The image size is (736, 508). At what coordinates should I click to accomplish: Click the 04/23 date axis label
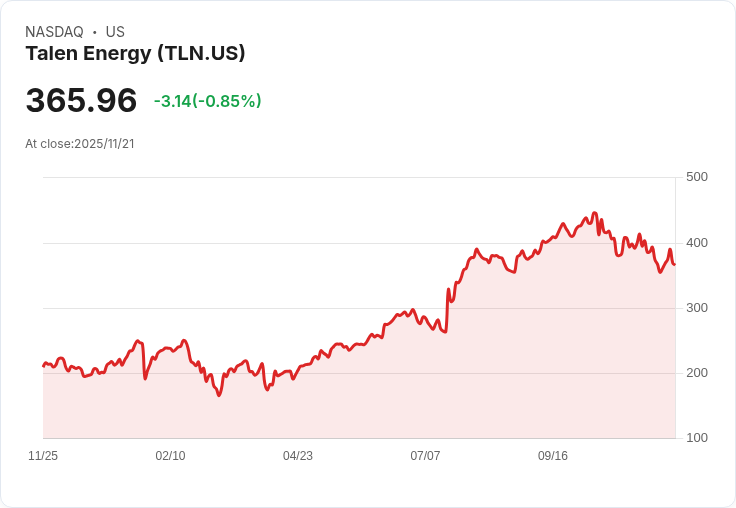(x=298, y=456)
